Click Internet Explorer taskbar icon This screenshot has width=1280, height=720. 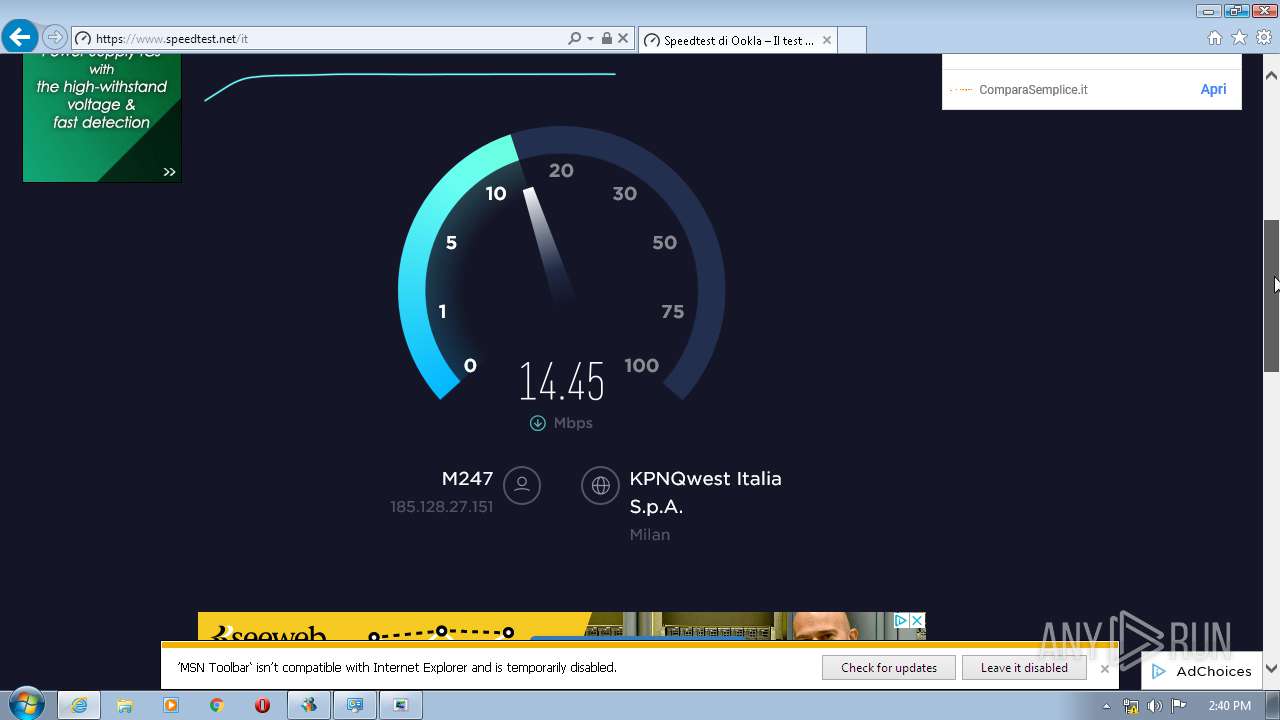(x=78, y=705)
